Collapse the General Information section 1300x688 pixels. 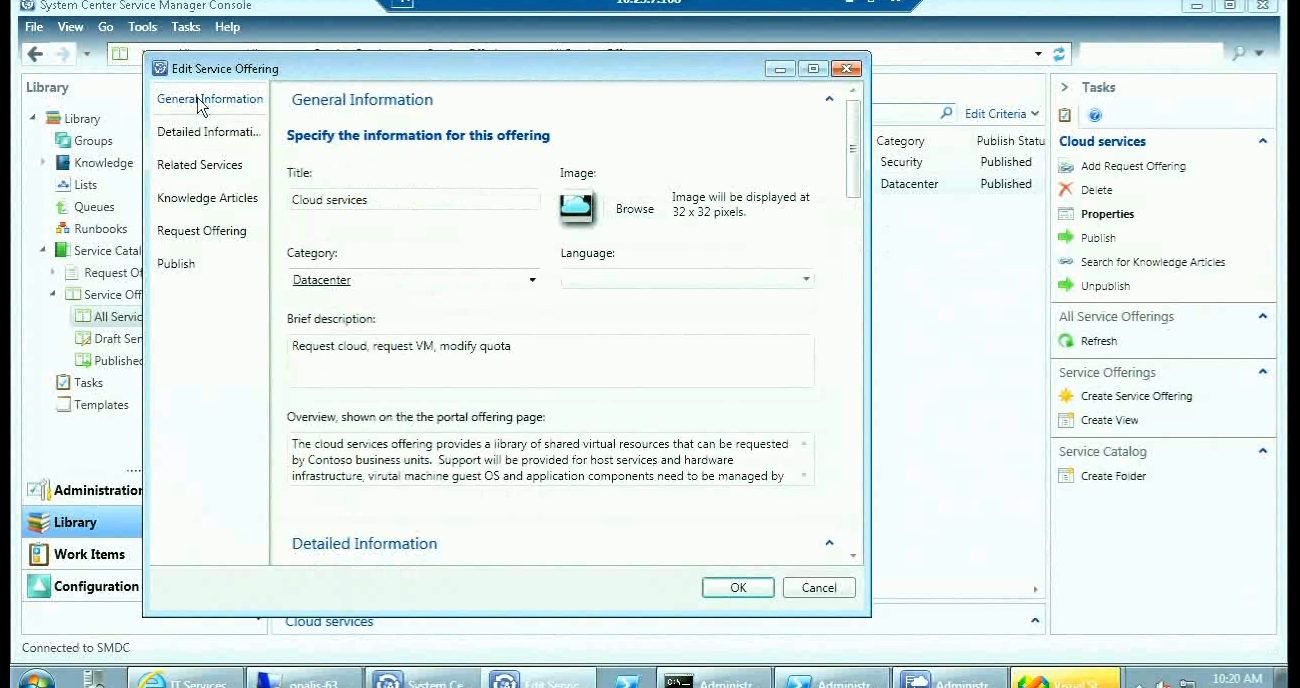pos(829,99)
